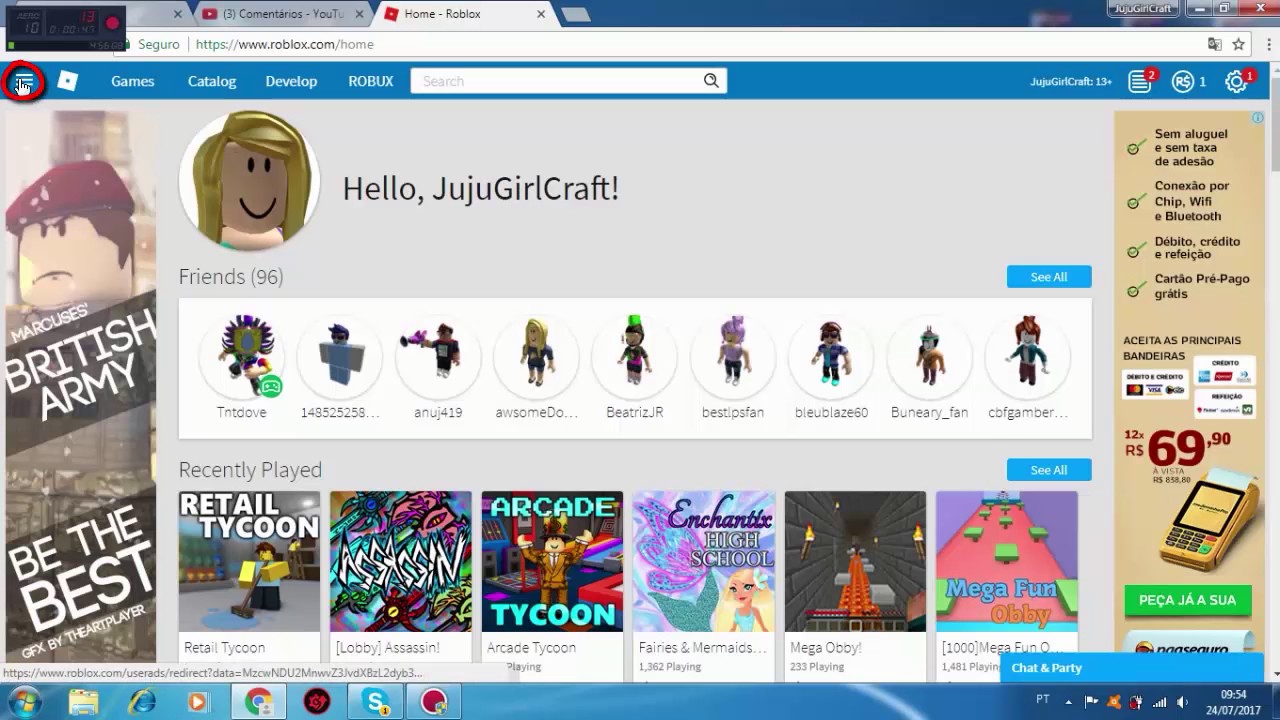Open the Arcade Tycoon game thumbnail
Viewport: 1280px width, 720px height.
pyautogui.click(x=552, y=561)
